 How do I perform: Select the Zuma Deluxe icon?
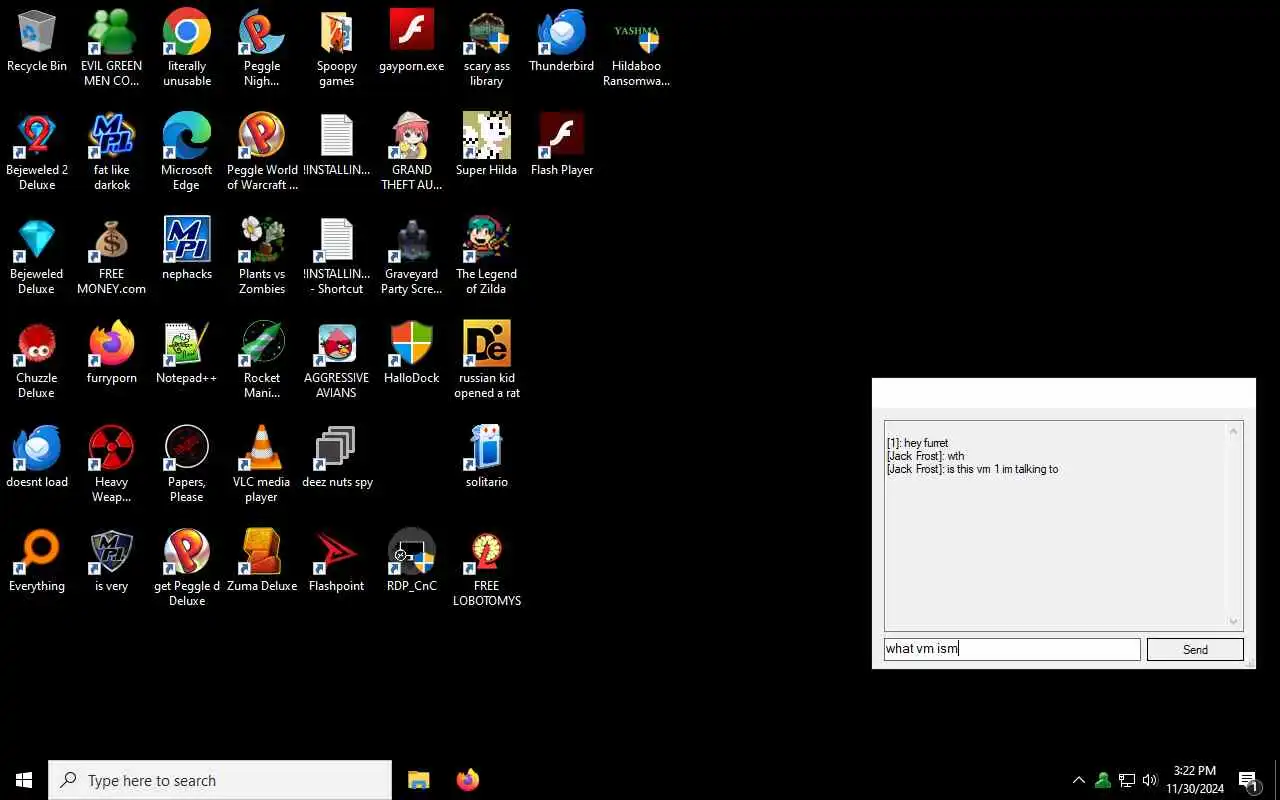click(x=262, y=561)
